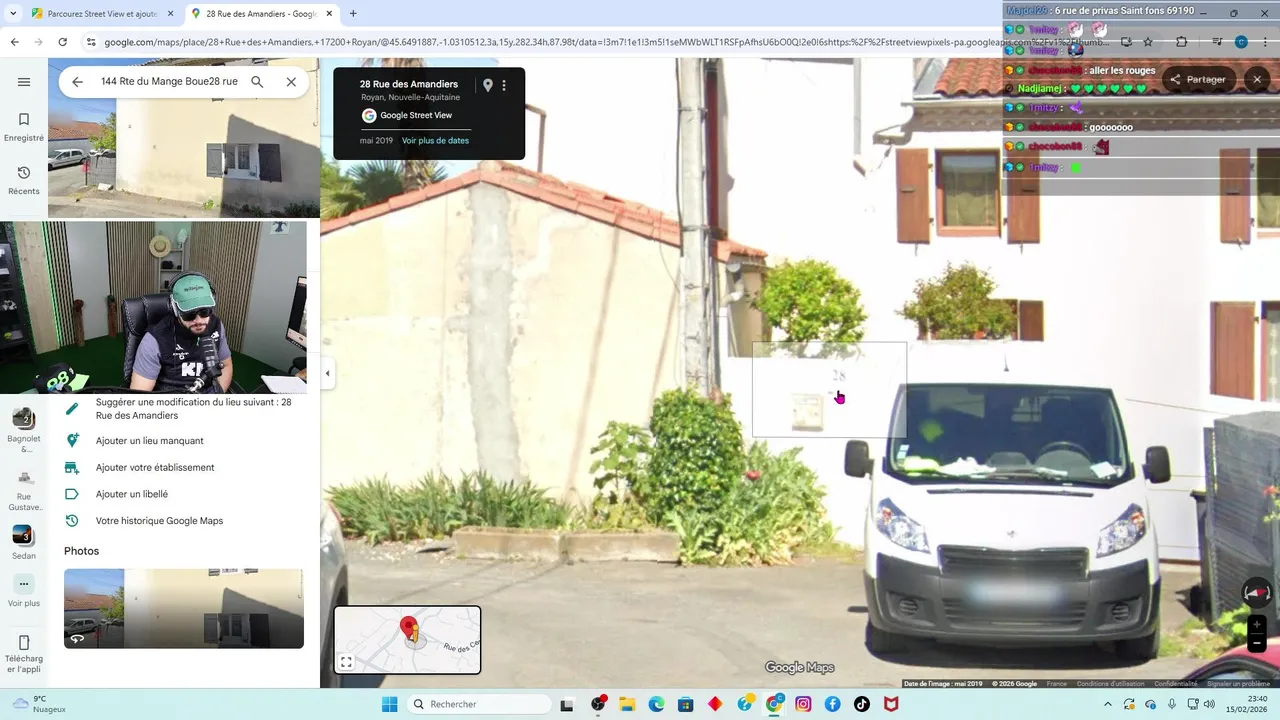Open the tab search dropdown arrow
The image size is (1280, 720).
pyautogui.click(x=12, y=14)
